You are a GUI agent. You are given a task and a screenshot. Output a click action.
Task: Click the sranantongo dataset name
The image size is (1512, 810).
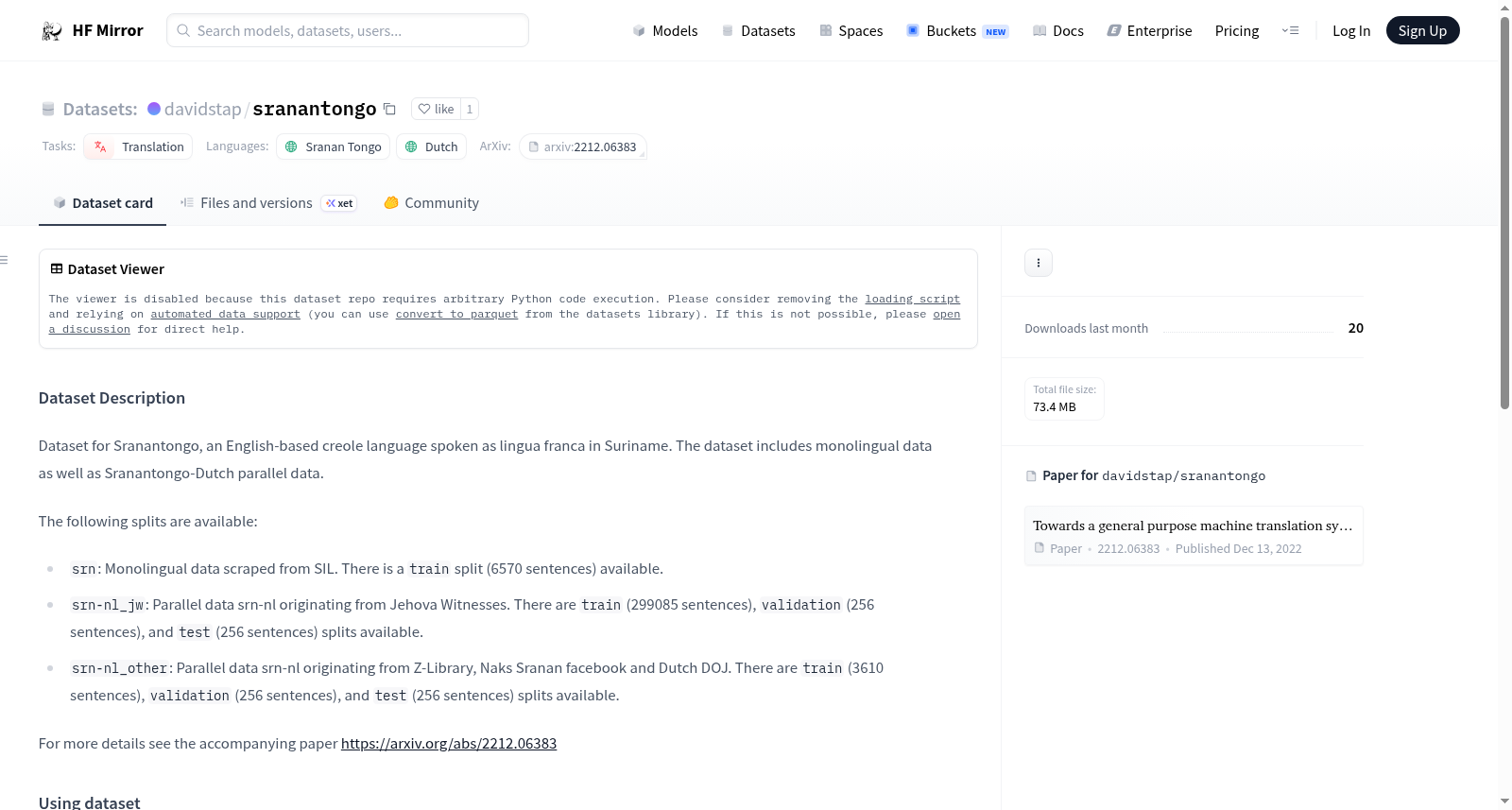coord(315,109)
